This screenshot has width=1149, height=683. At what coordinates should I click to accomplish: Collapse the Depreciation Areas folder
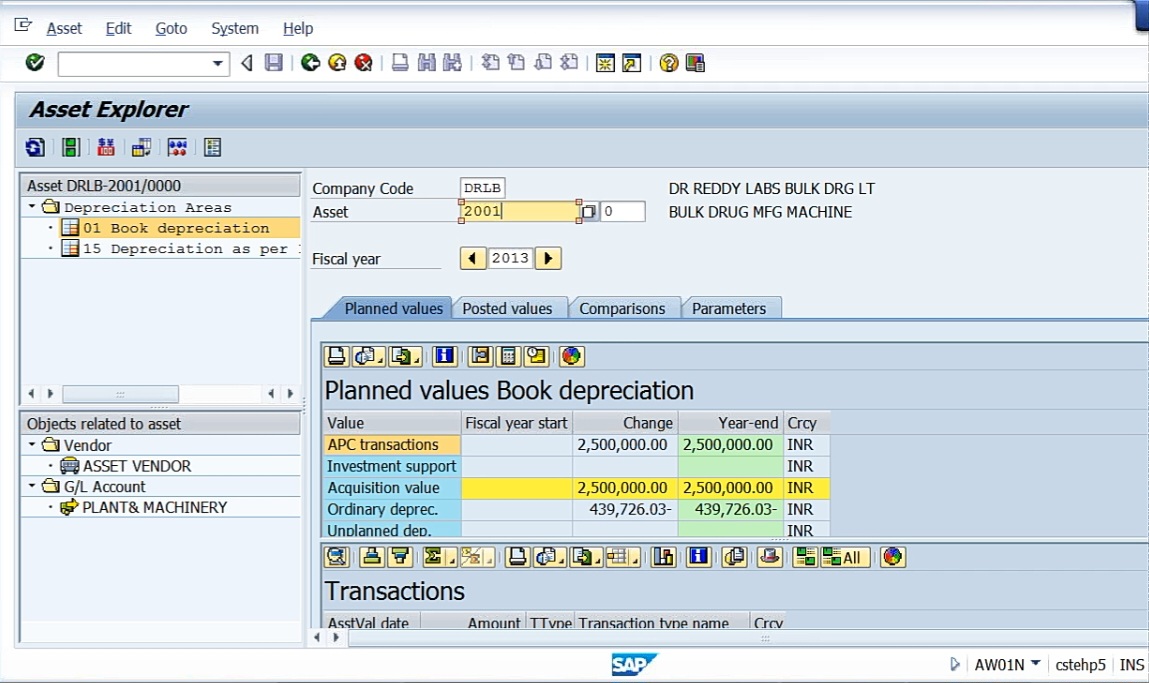point(32,207)
